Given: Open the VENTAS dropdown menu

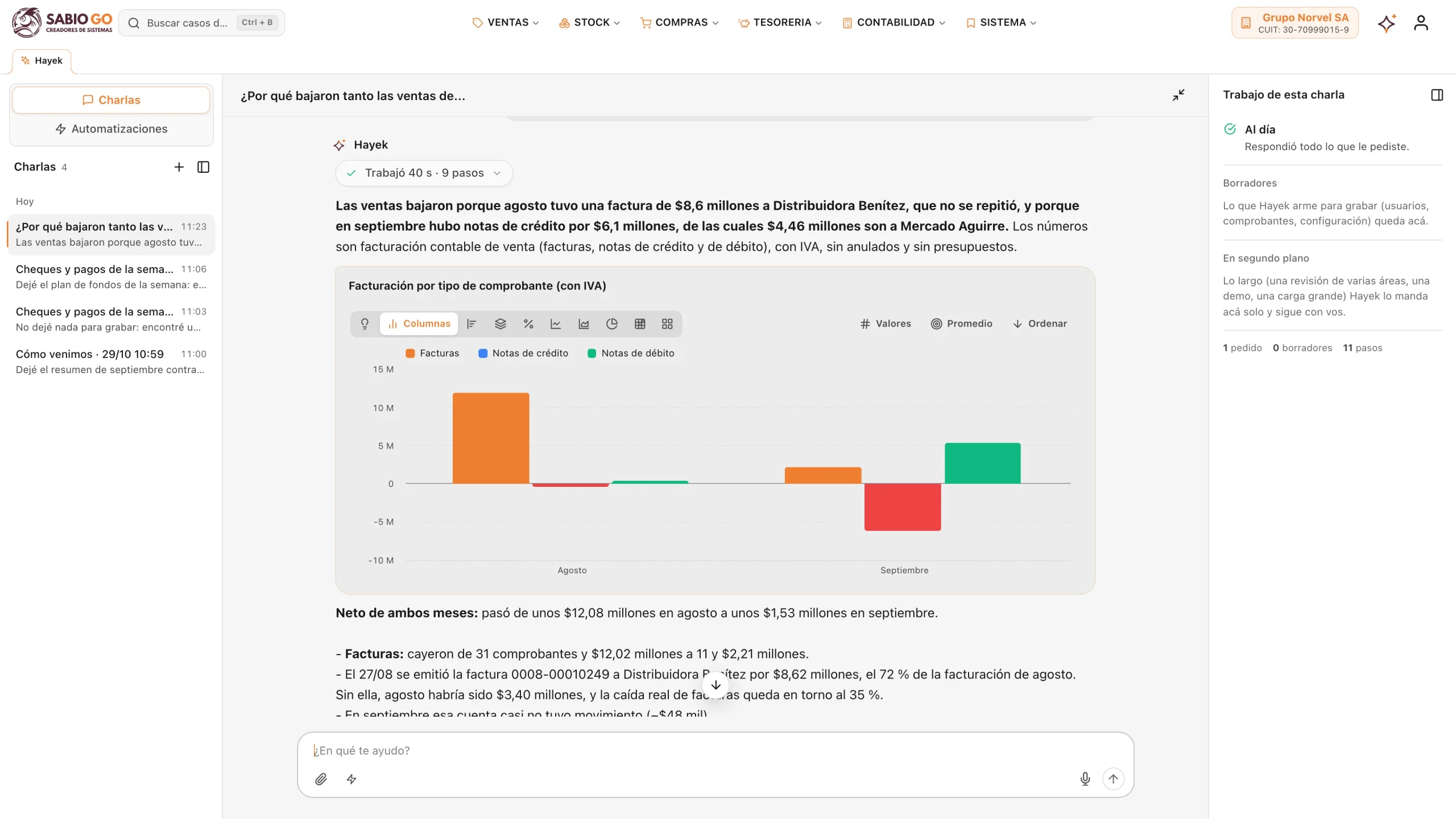Looking at the screenshot, I should [505, 23].
